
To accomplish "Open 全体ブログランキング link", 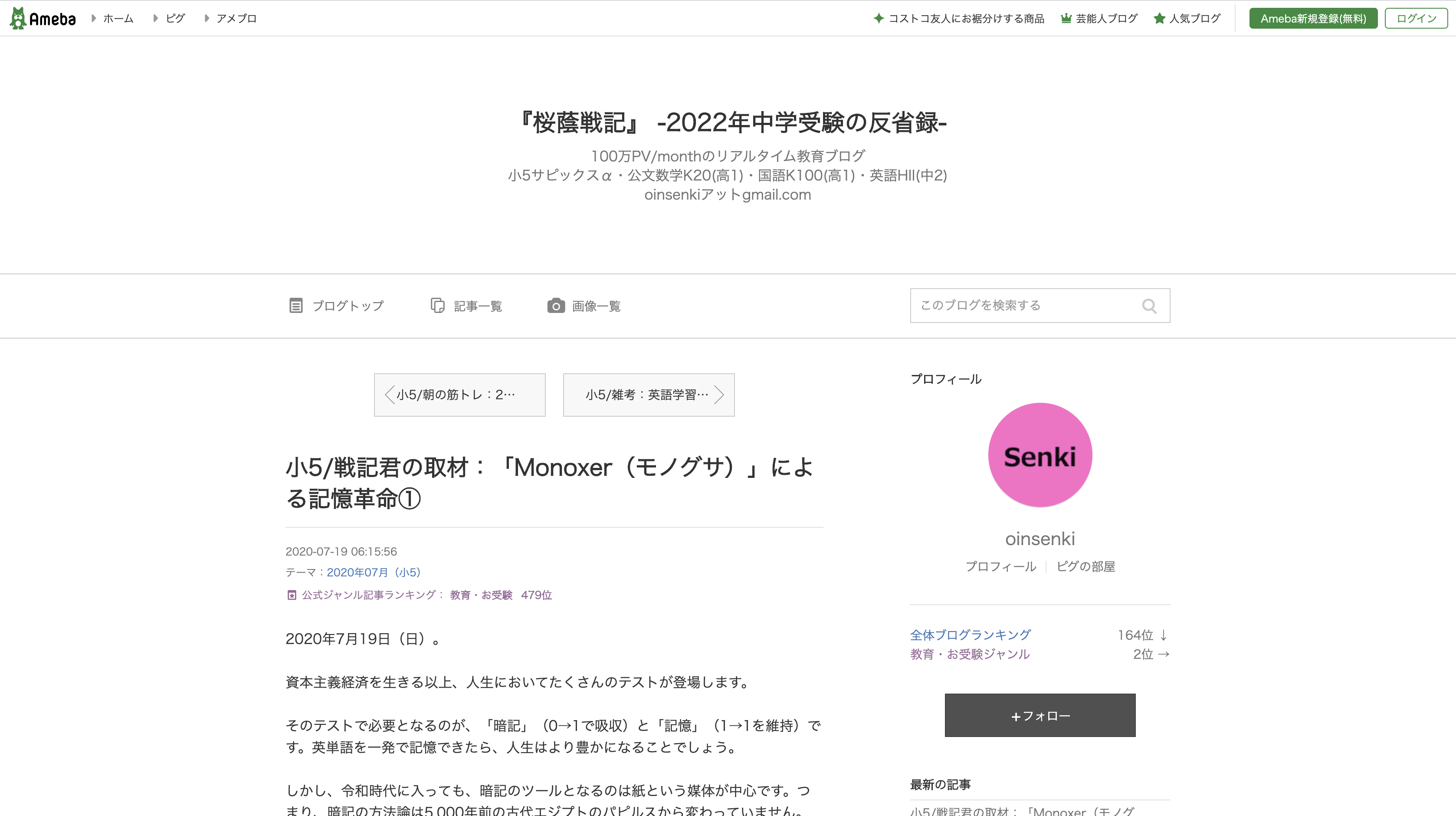I will click(971, 635).
